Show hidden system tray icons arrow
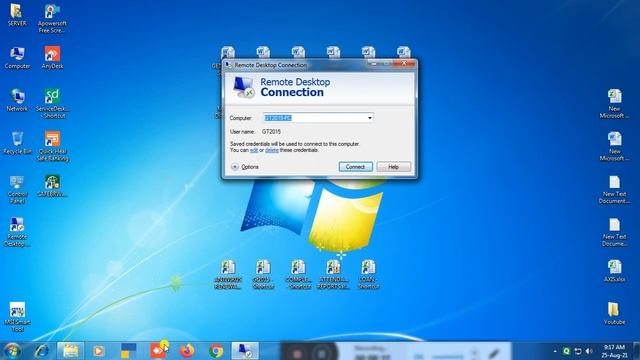This screenshot has width=640, height=360. click(x=555, y=351)
